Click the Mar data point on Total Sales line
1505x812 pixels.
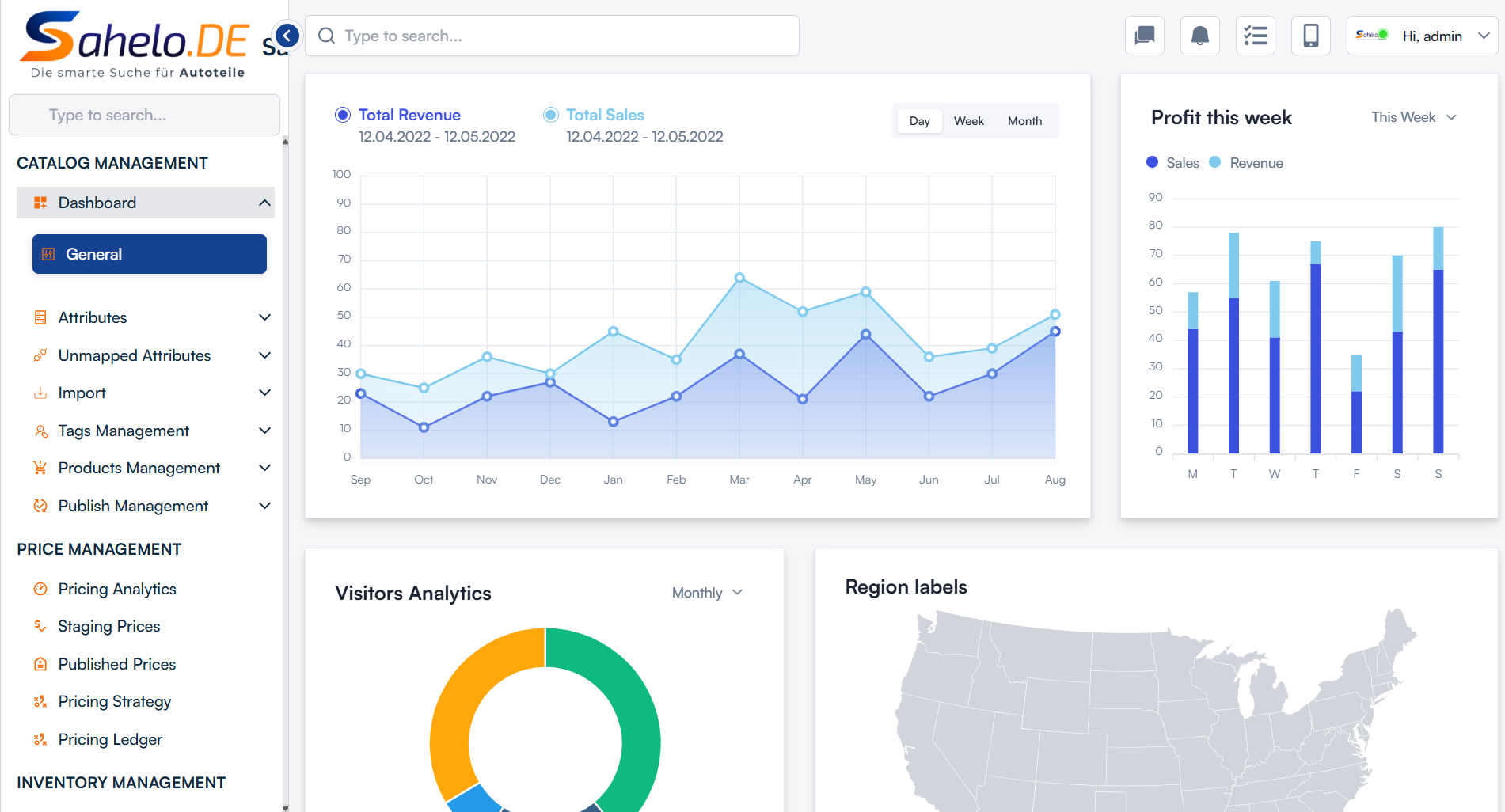739,278
